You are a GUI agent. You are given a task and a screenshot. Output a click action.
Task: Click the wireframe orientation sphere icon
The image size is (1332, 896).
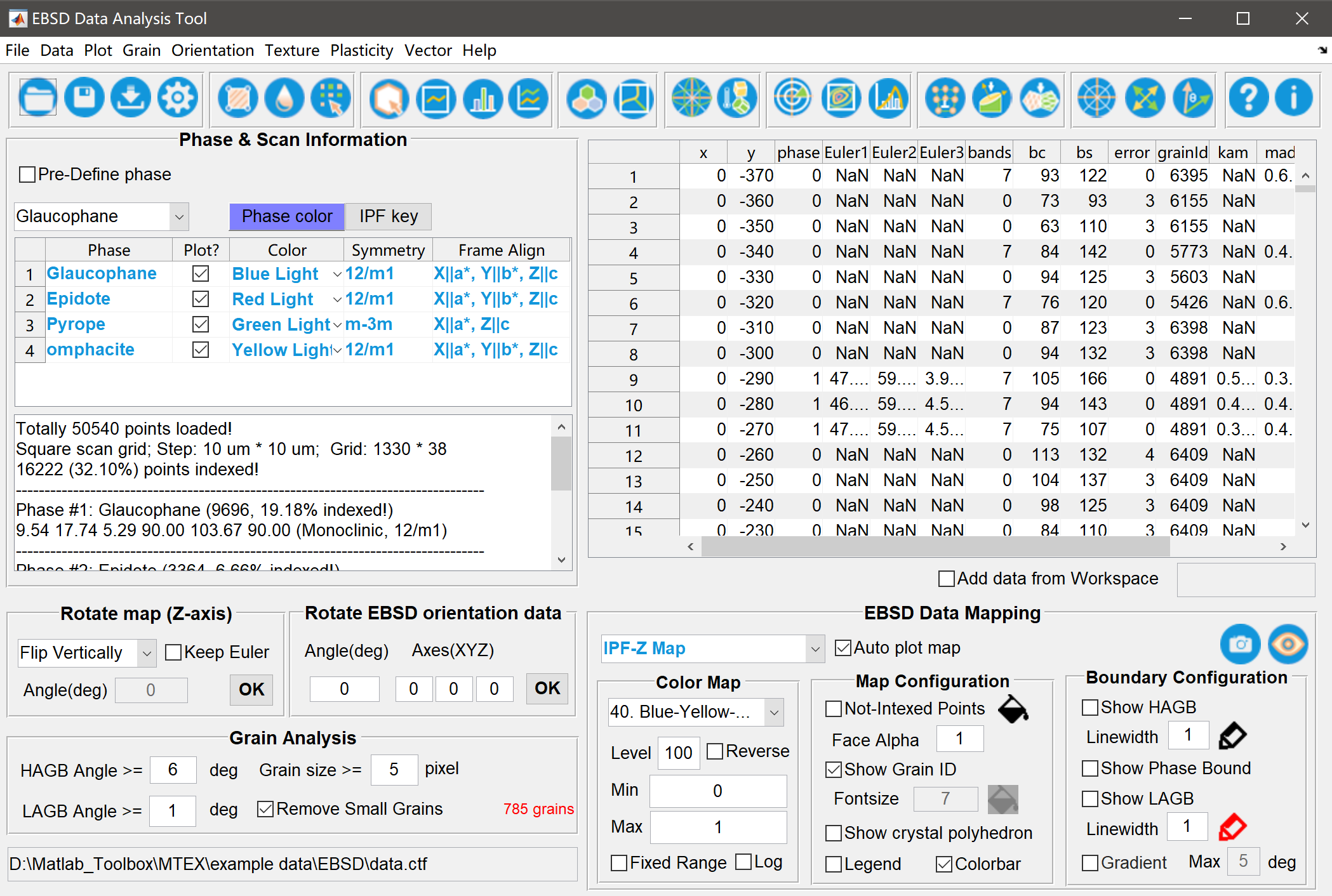coord(691,98)
